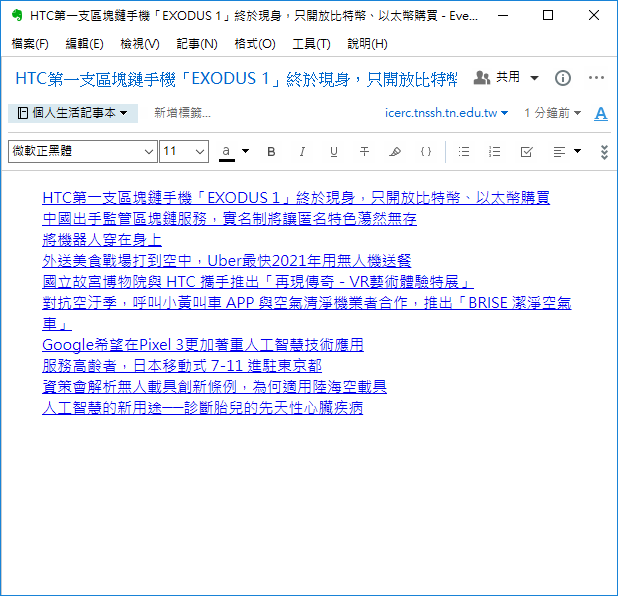This screenshot has height=596, width=618.
Task: Open the Google Pixel 3 article link
Action: pos(203,345)
